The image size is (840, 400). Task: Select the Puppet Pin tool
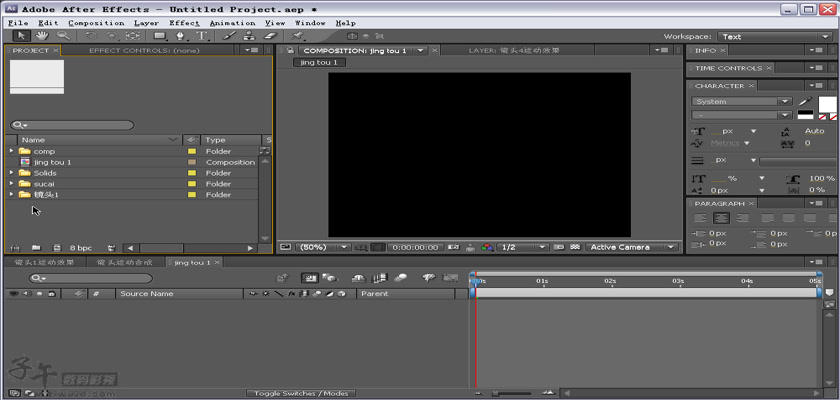(297, 36)
